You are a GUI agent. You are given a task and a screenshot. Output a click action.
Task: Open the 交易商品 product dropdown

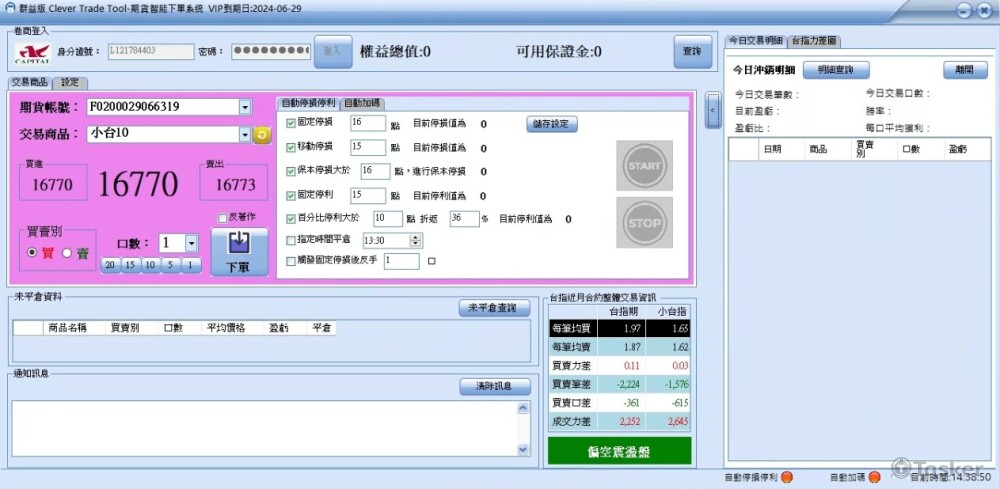click(x=245, y=135)
